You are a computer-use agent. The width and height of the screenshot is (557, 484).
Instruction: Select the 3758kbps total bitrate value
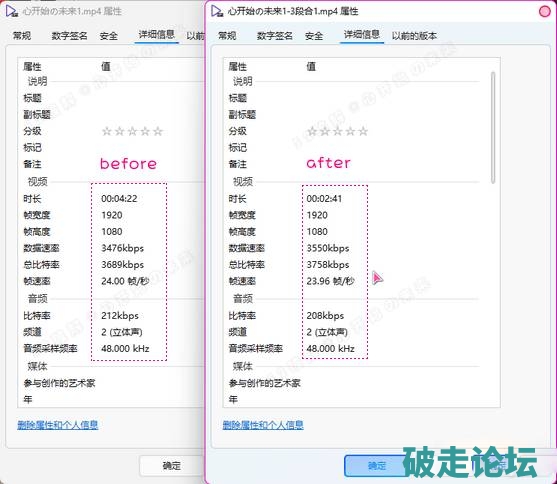(328, 265)
